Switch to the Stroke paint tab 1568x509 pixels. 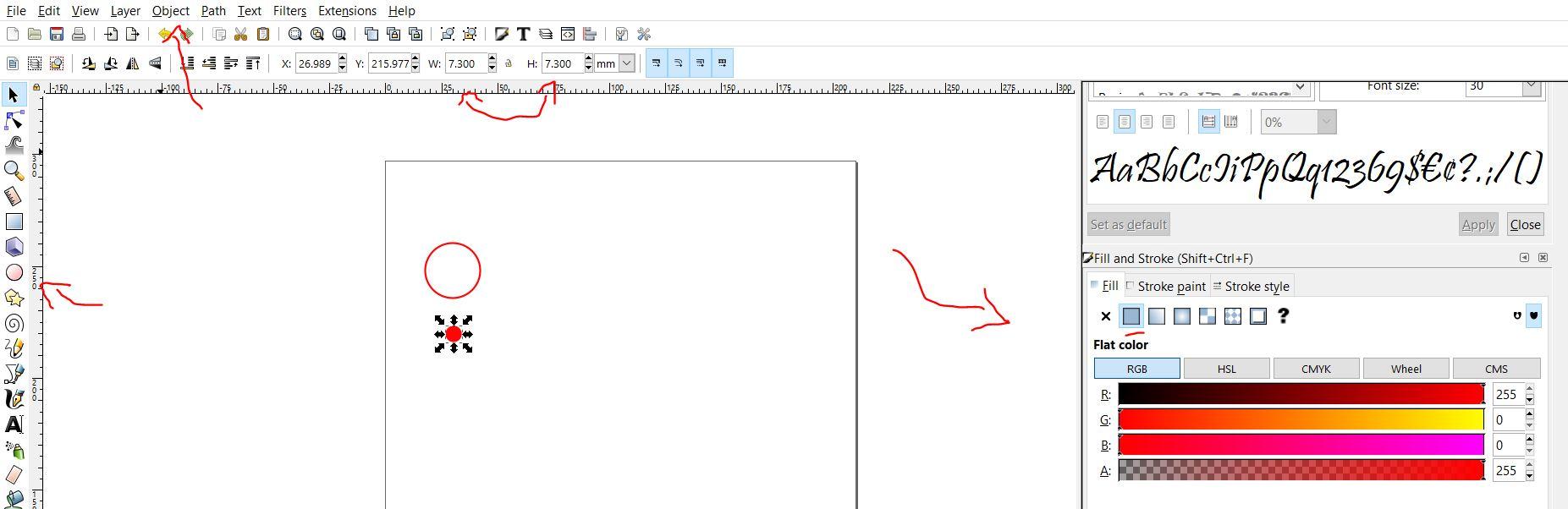(x=1166, y=287)
